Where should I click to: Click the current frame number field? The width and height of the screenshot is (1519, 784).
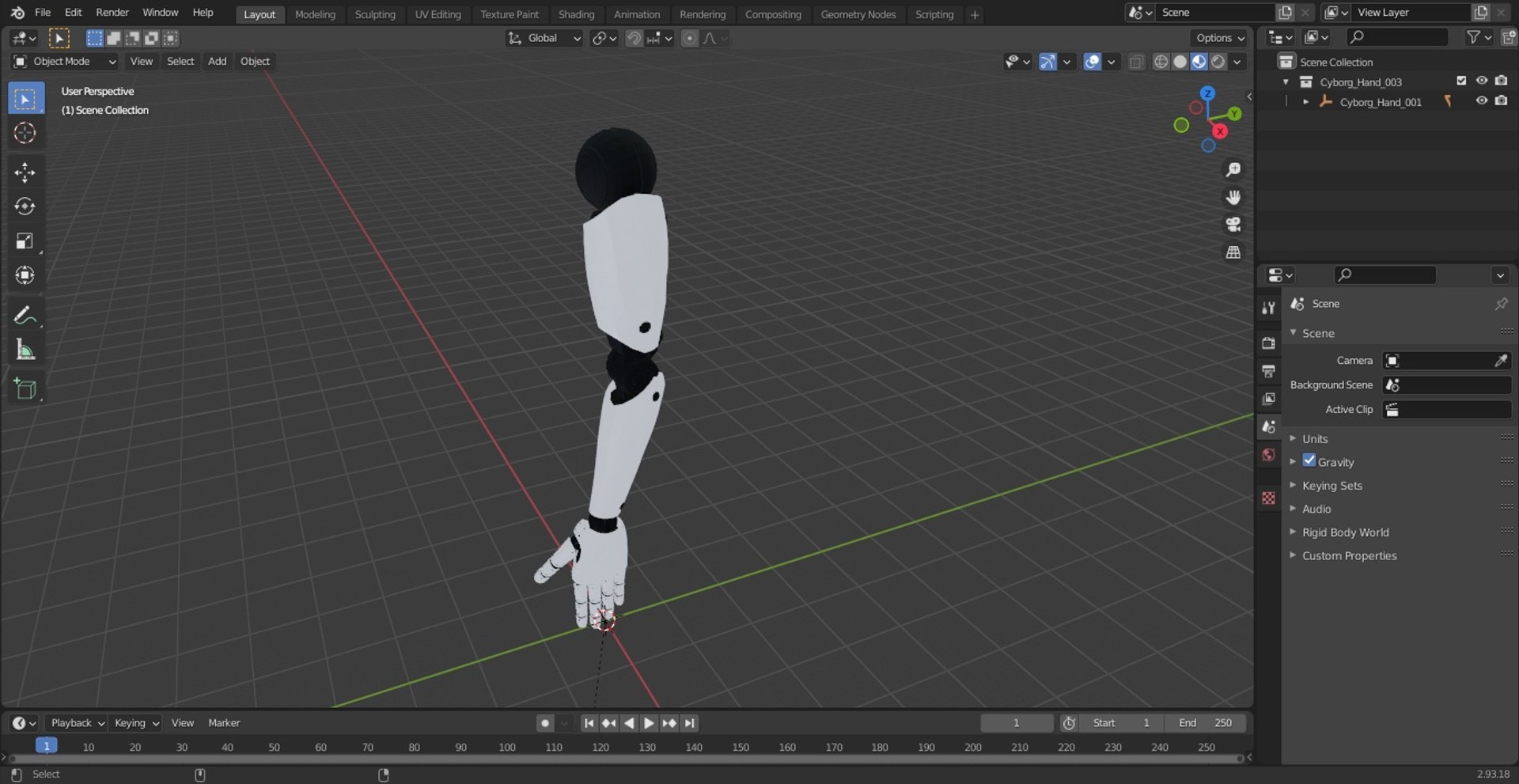pyautogui.click(x=1017, y=723)
